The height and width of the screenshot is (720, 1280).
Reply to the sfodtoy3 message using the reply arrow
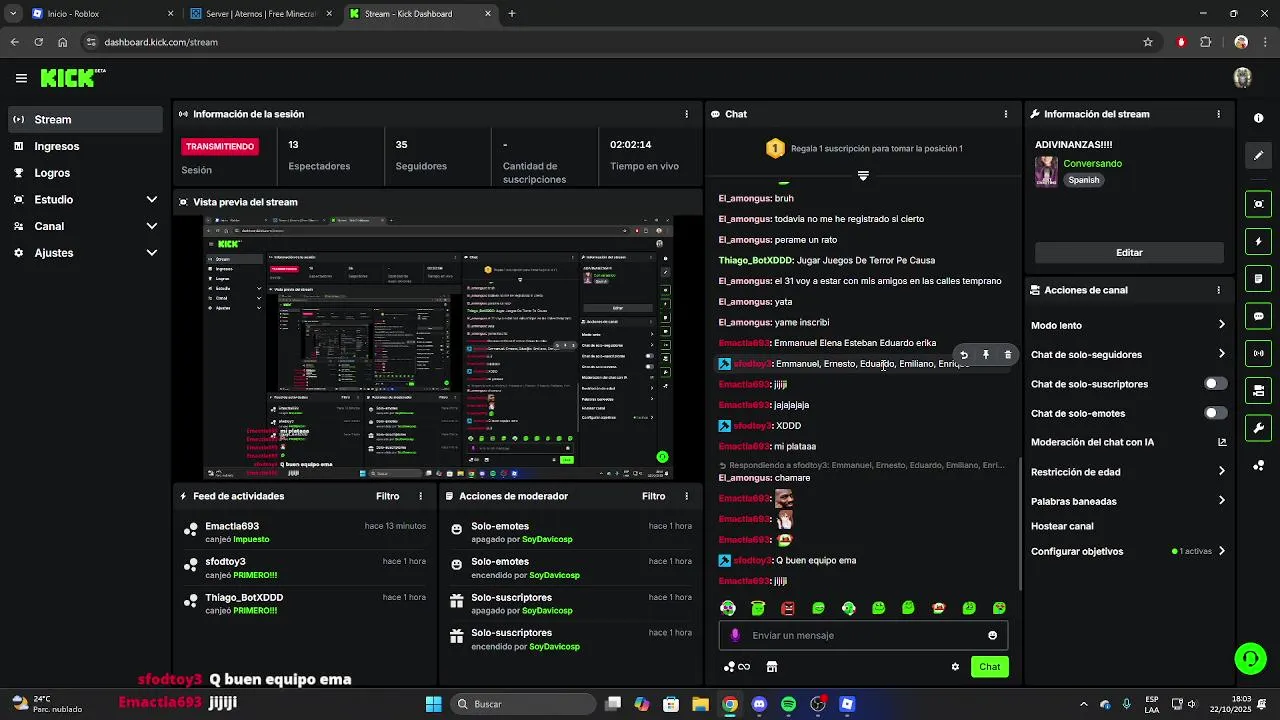point(964,355)
